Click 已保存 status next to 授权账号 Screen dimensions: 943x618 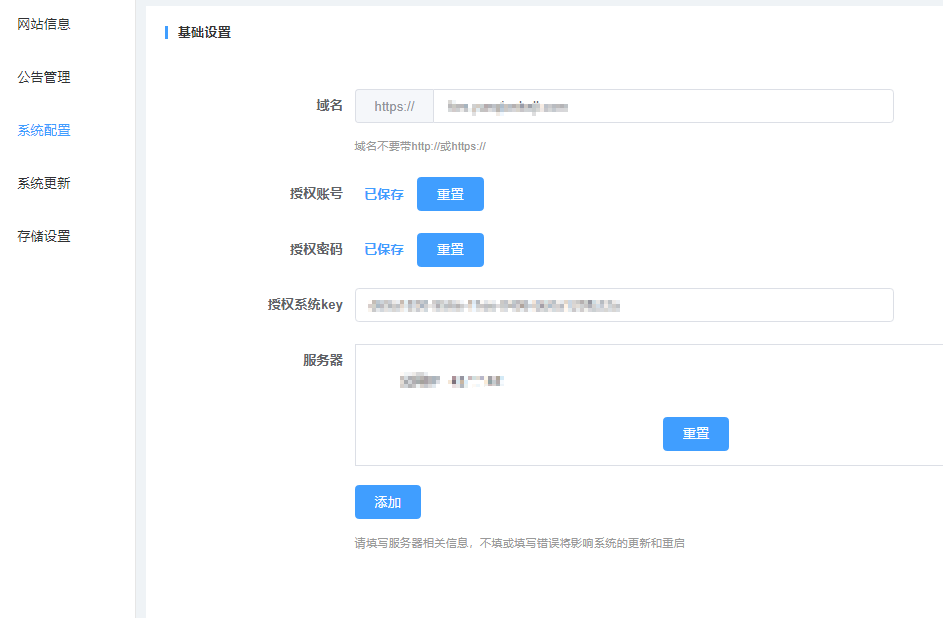(384, 195)
